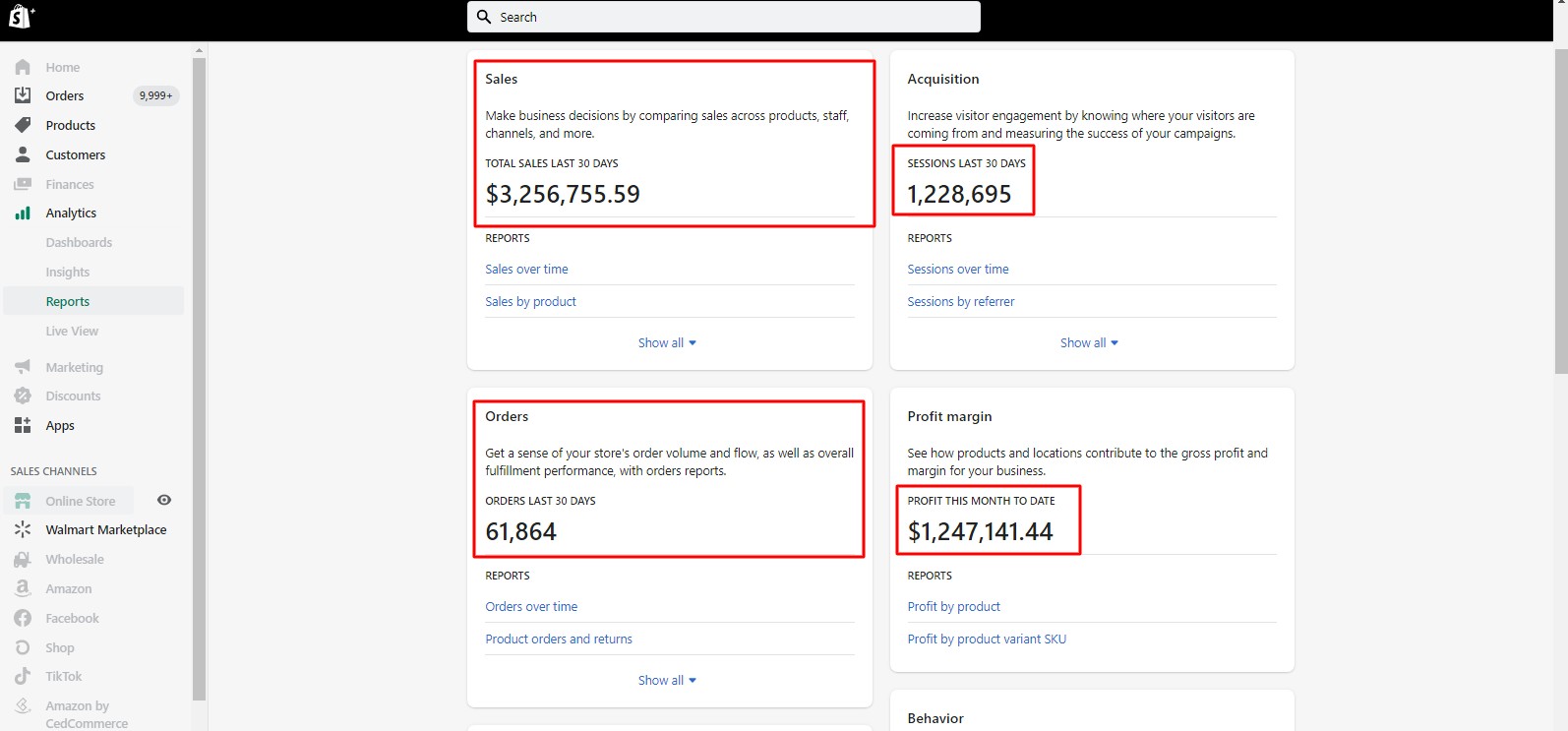Click the 9,999+ orders badge
The image size is (1568, 731).
pos(155,95)
